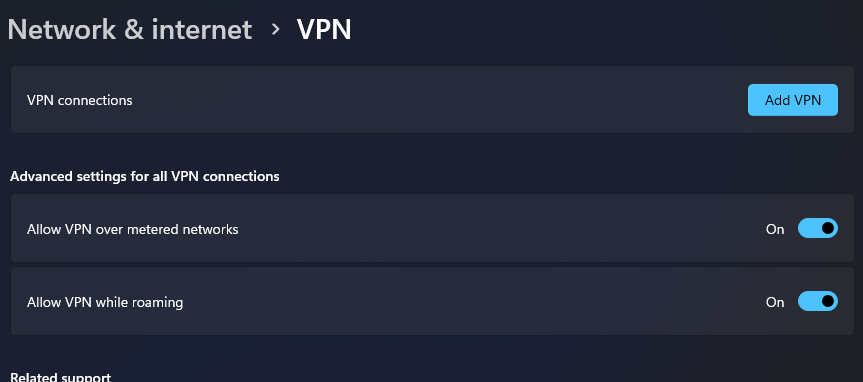Click the breadcrumb chevron arrow before VPN
Image resolution: width=863 pixels, height=382 pixels.
[276, 30]
